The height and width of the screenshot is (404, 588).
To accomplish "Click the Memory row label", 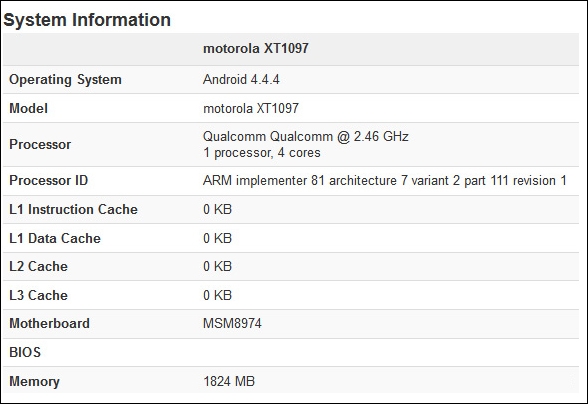I will [x=34, y=381].
